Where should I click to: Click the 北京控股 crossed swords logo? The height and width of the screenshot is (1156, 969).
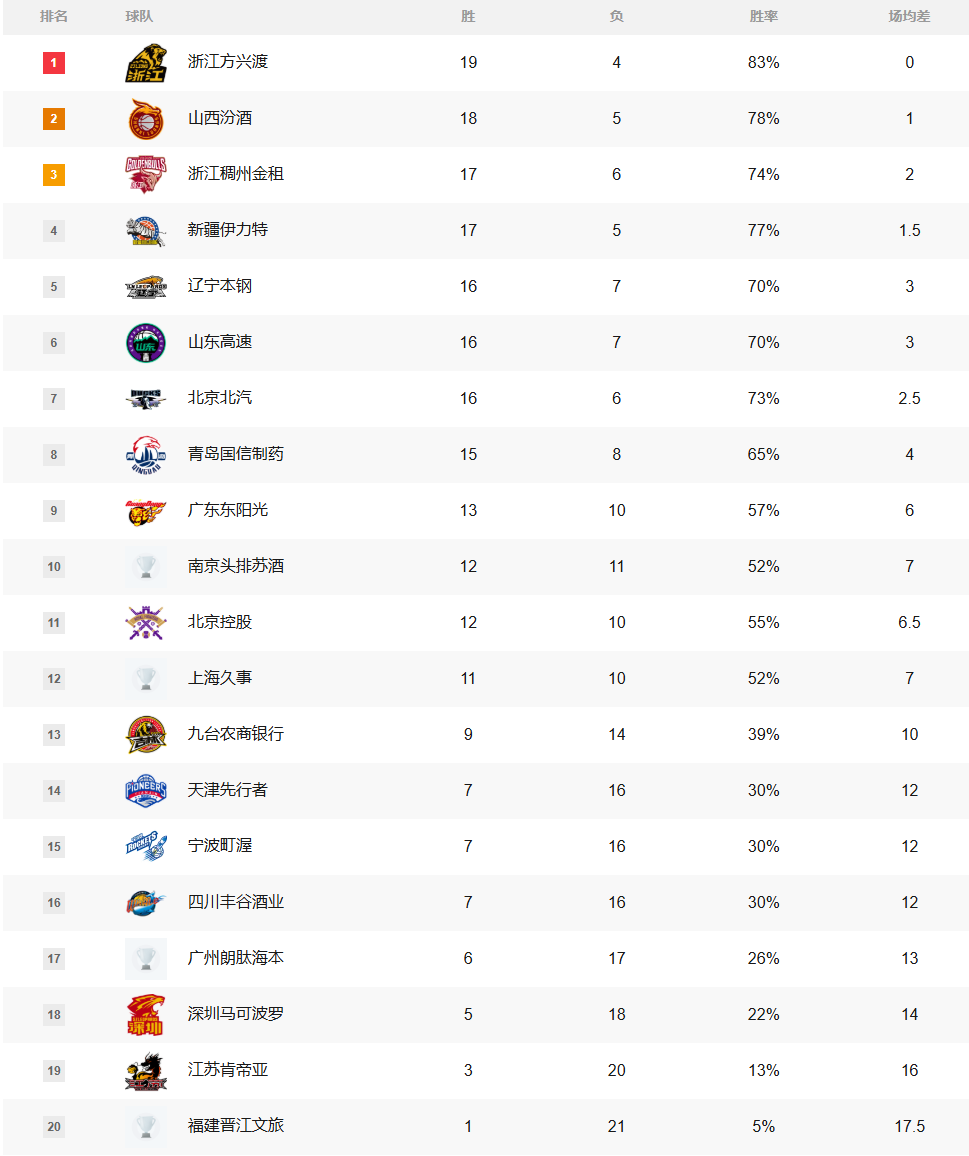point(146,623)
